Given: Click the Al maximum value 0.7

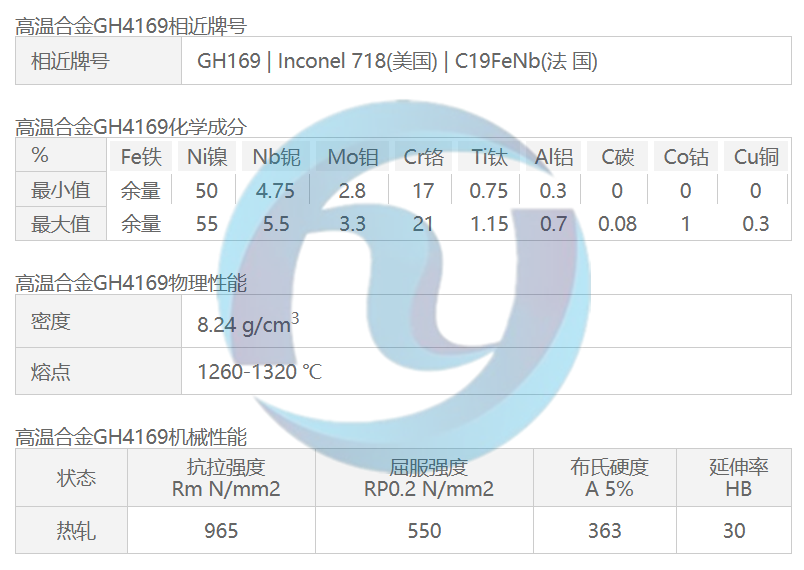Looking at the screenshot, I should tap(553, 224).
